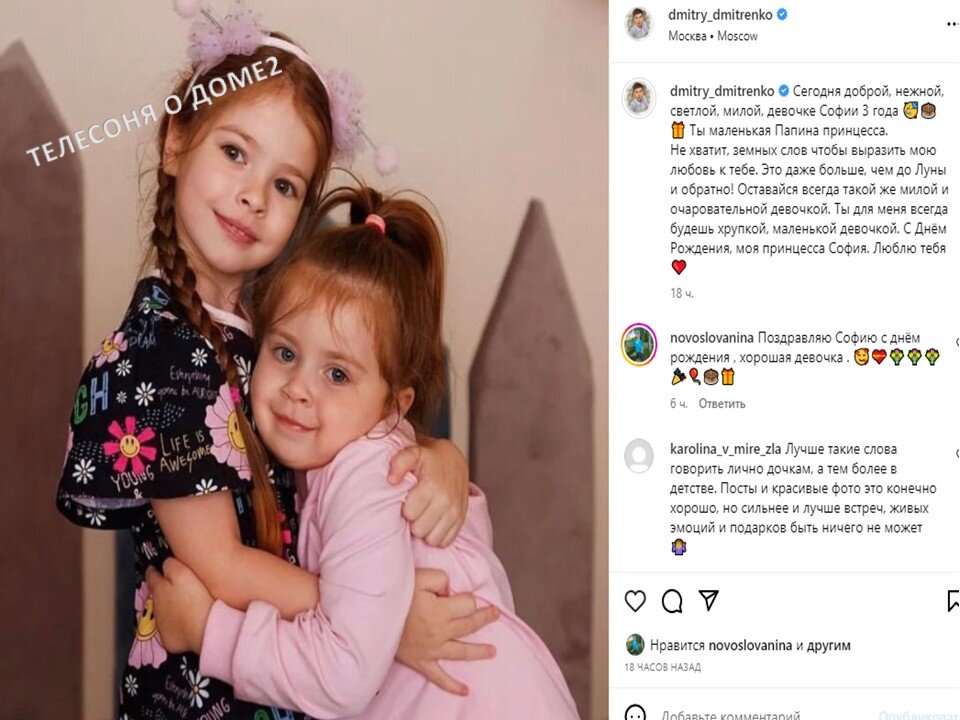960x720 pixels.
Task: Share post with the paper plane icon
Action: 708,600
